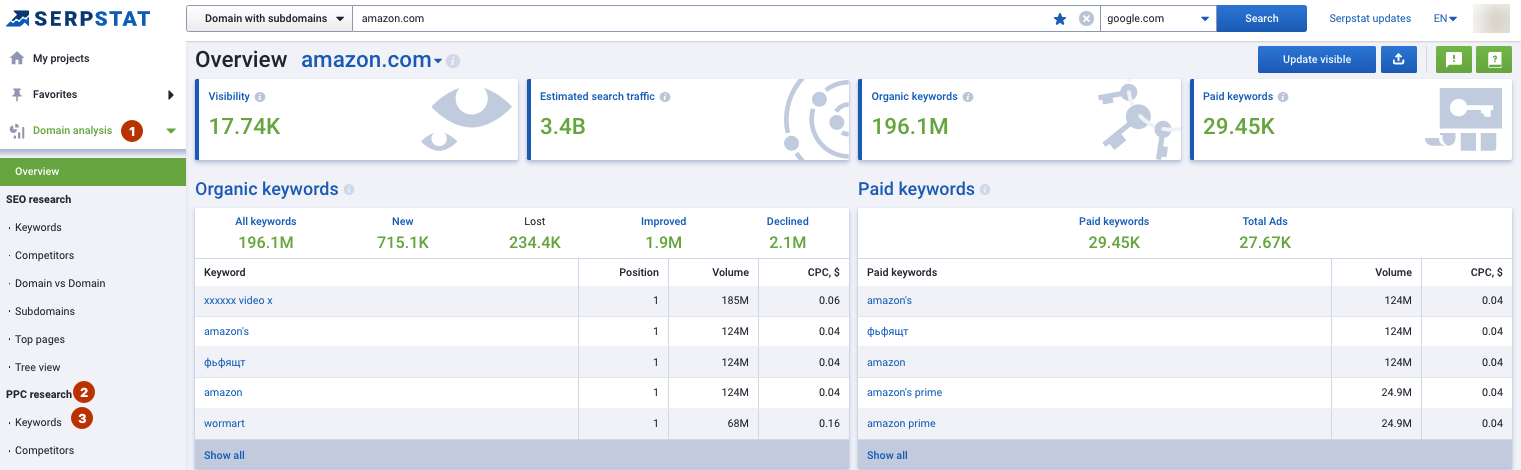Open Keywords under PPC research
The image size is (1521, 470).
click(x=38, y=422)
